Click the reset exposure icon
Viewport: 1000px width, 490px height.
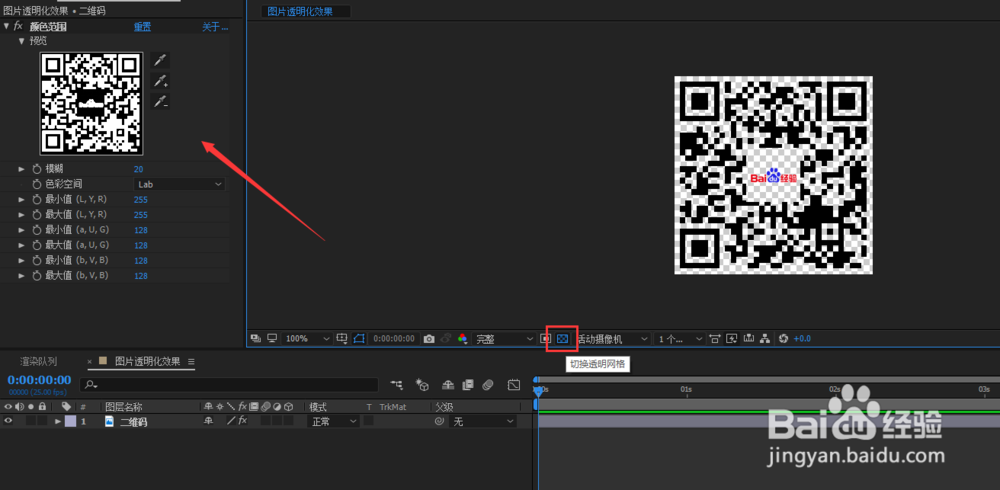[x=784, y=338]
